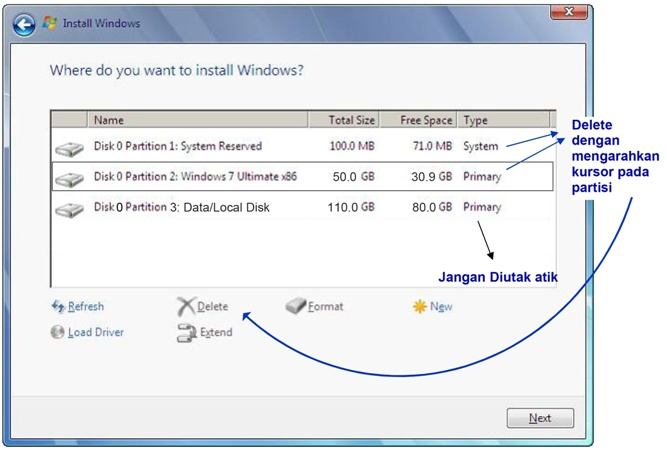Click the Refresh icon
The height and width of the screenshot is (450, 667).
click(x=57, y=307)
